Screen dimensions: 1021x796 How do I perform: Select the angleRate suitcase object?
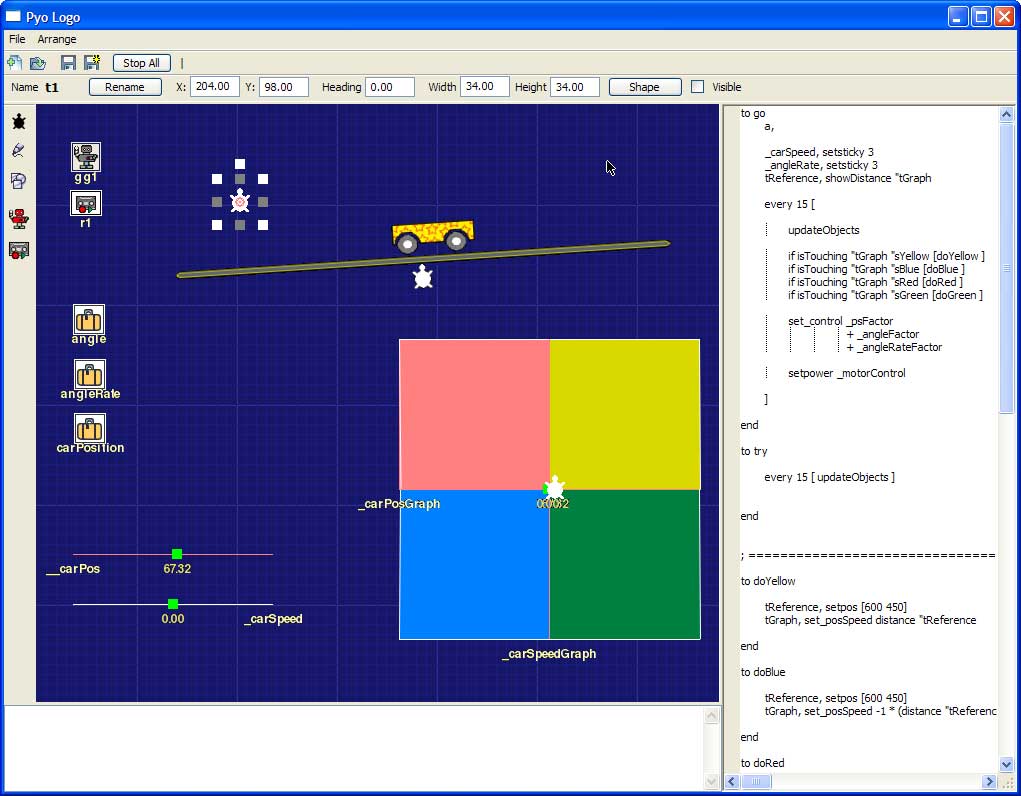click(89, 375)
